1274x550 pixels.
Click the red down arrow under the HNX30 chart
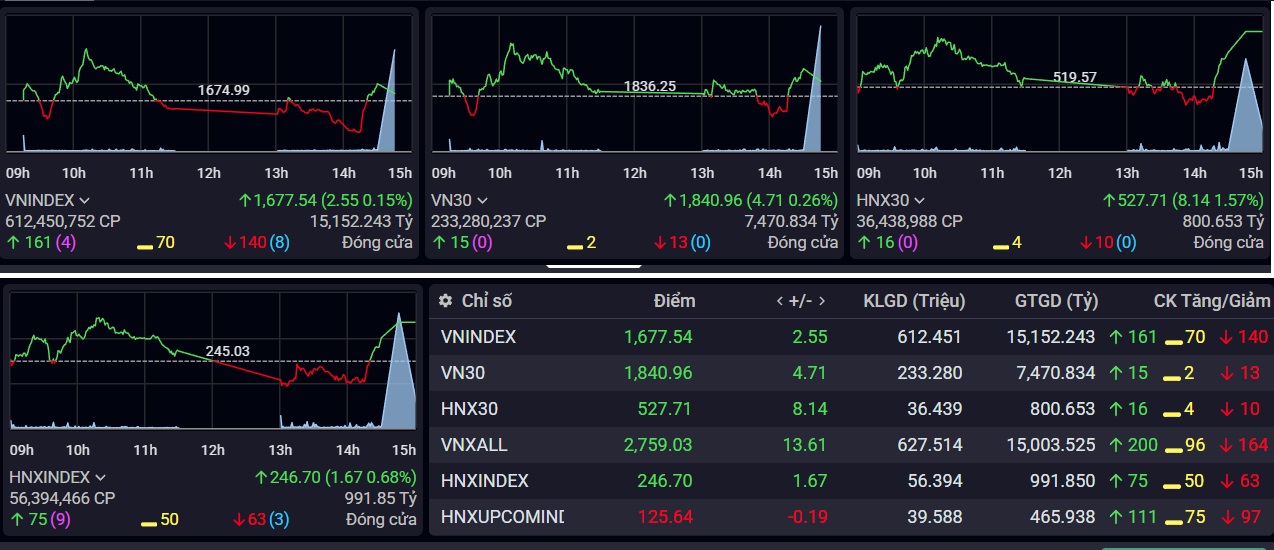1086,242
